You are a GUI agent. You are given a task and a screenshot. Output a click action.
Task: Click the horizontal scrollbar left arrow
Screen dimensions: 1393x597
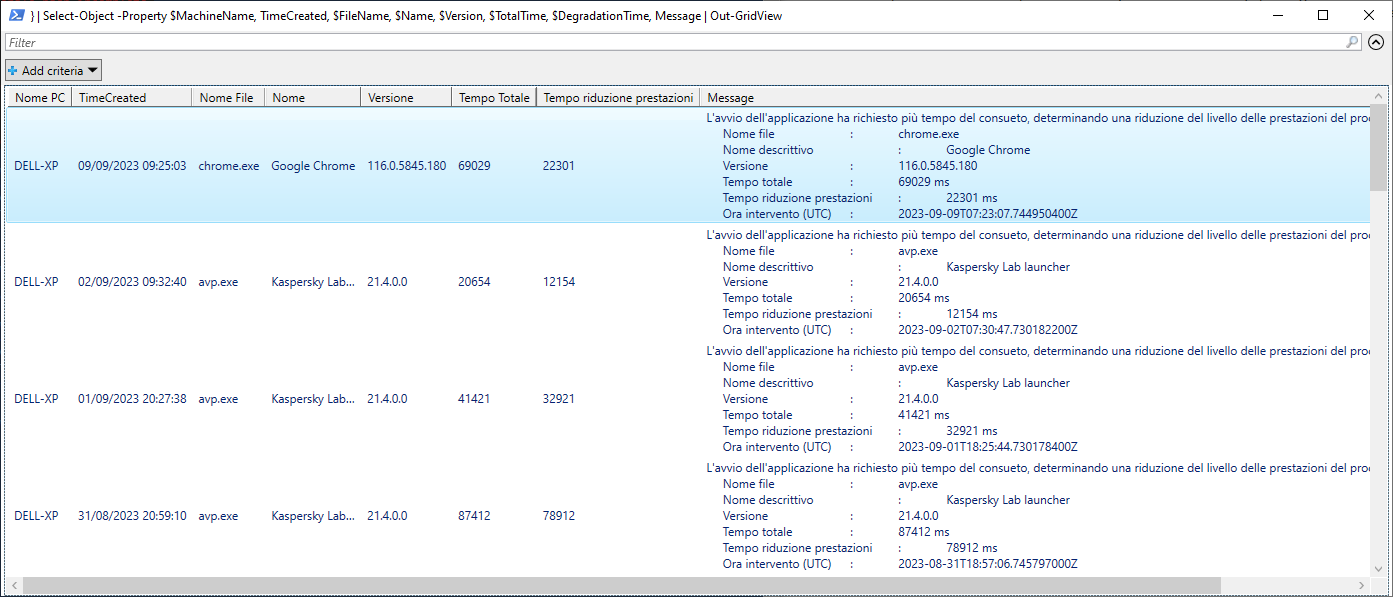(x=15, y=585)
